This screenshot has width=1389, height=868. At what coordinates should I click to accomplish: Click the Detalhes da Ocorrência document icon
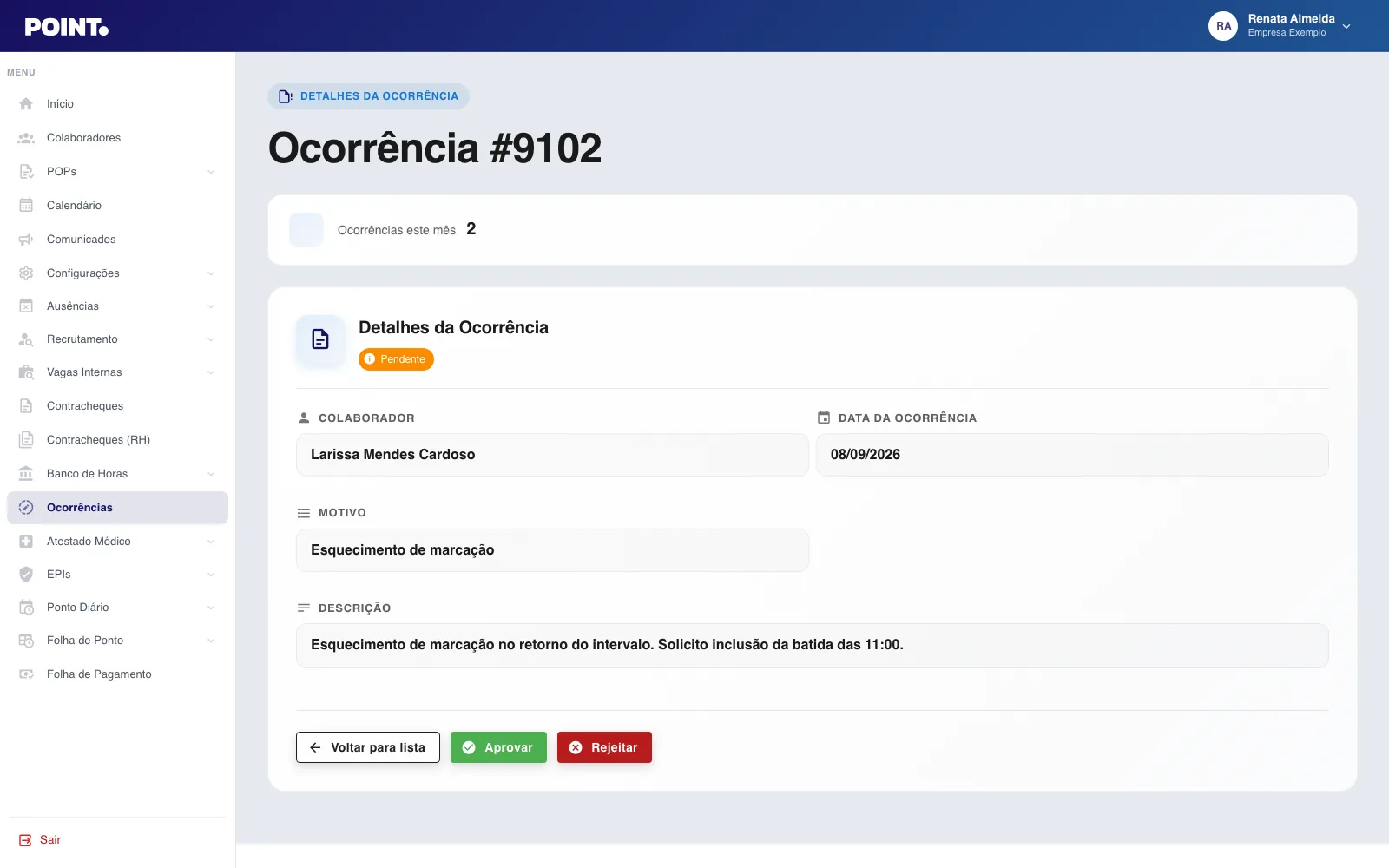[x=320, y=339]
